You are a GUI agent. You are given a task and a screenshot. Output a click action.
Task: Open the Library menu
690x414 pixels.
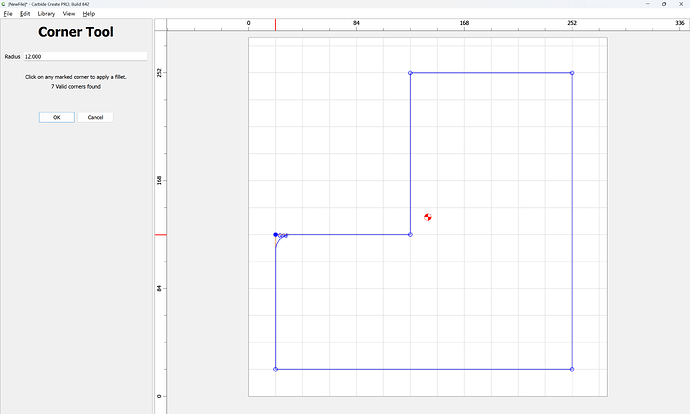point(46,14)
